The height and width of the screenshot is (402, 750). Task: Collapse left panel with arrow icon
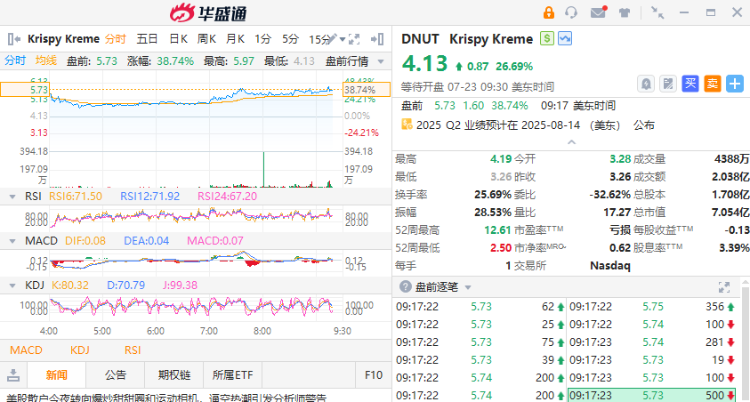coord(14,39)
